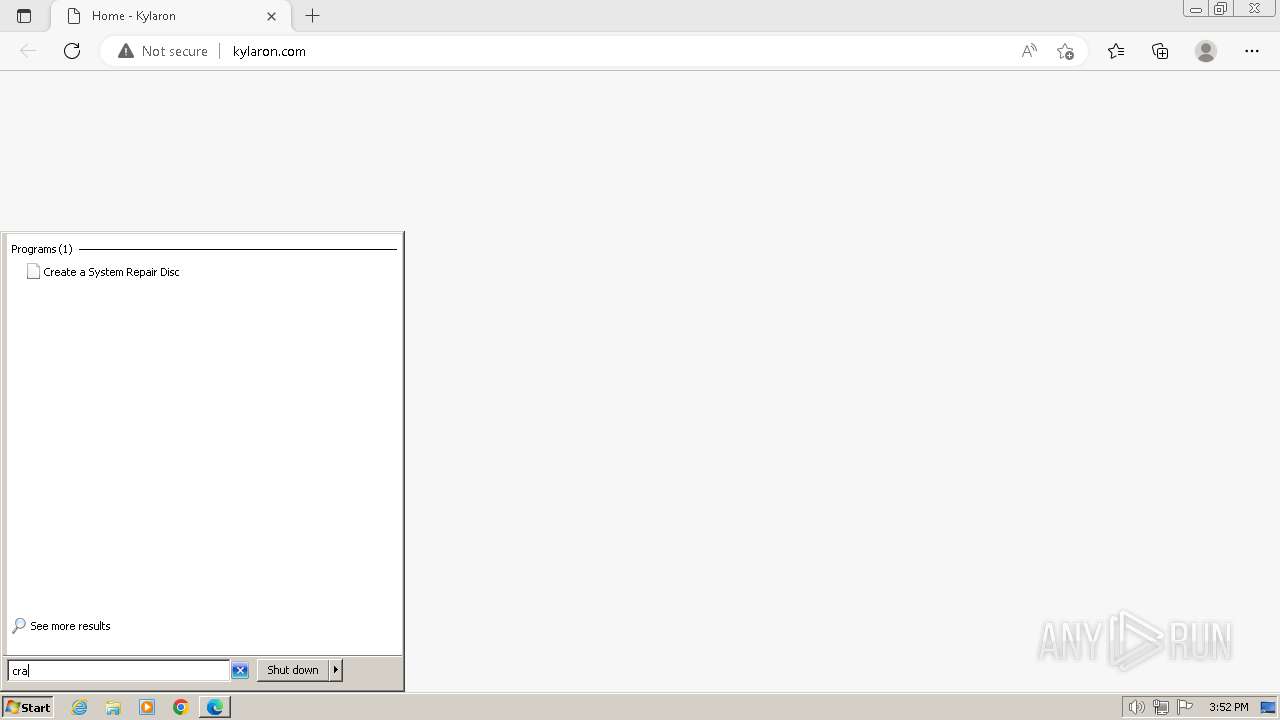Viewport: 1280px width, 720px height.
Task: Open the Favorites list
Action: pos(1116,51)
